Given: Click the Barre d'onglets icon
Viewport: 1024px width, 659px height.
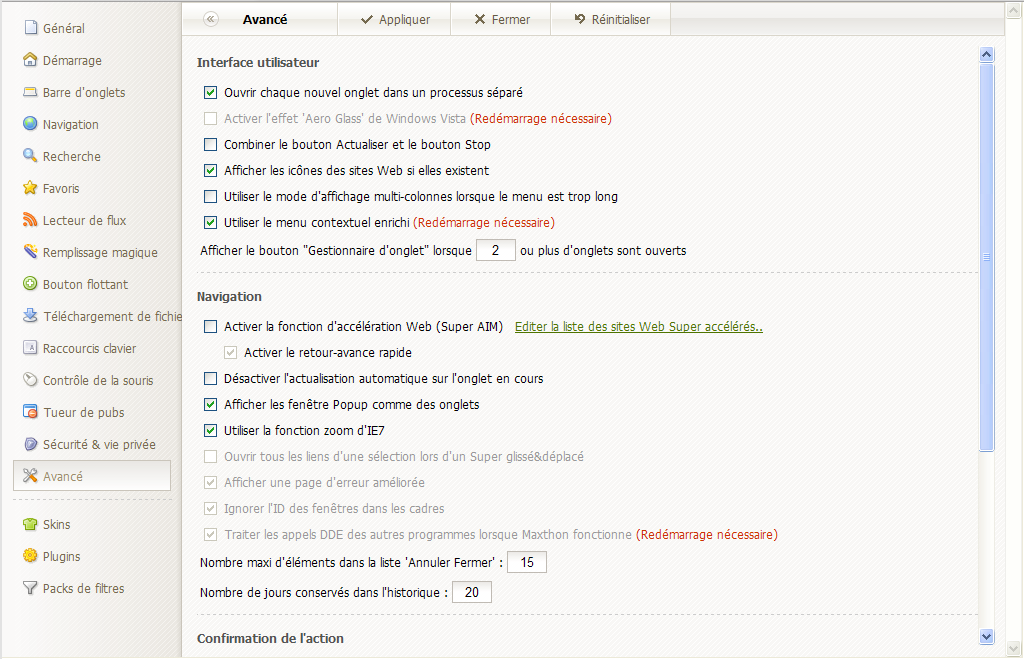Looking at the screenshot, I should click(x=30, y=91).
